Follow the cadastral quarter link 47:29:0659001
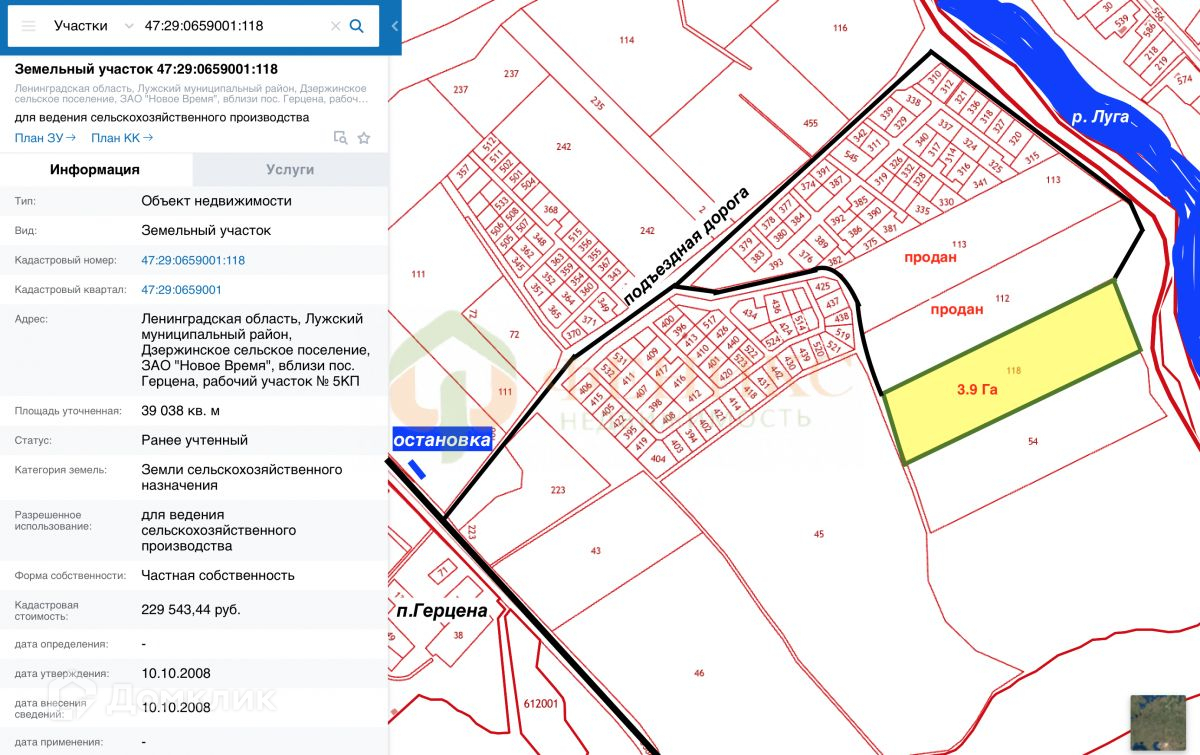Screen dimensions: 1200x755 point(182,290)
